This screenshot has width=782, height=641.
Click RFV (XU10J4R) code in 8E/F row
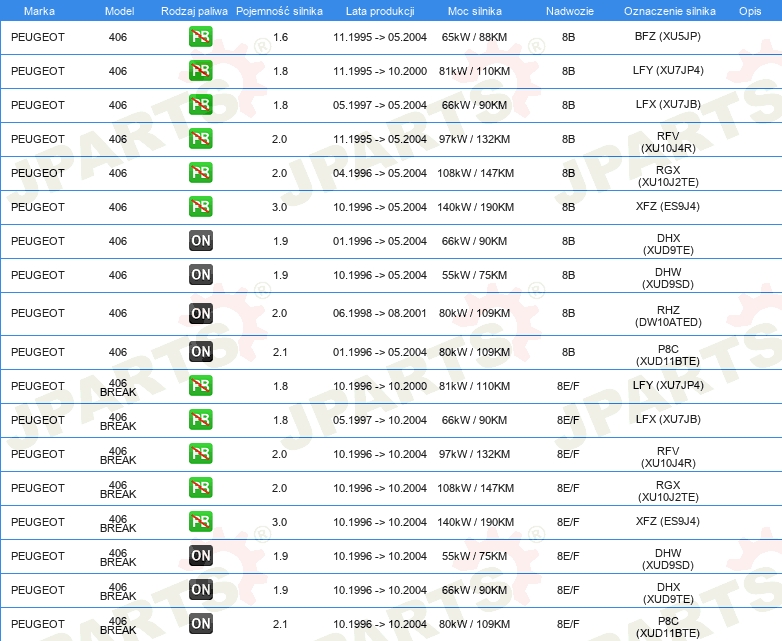(x=668, y=456)
